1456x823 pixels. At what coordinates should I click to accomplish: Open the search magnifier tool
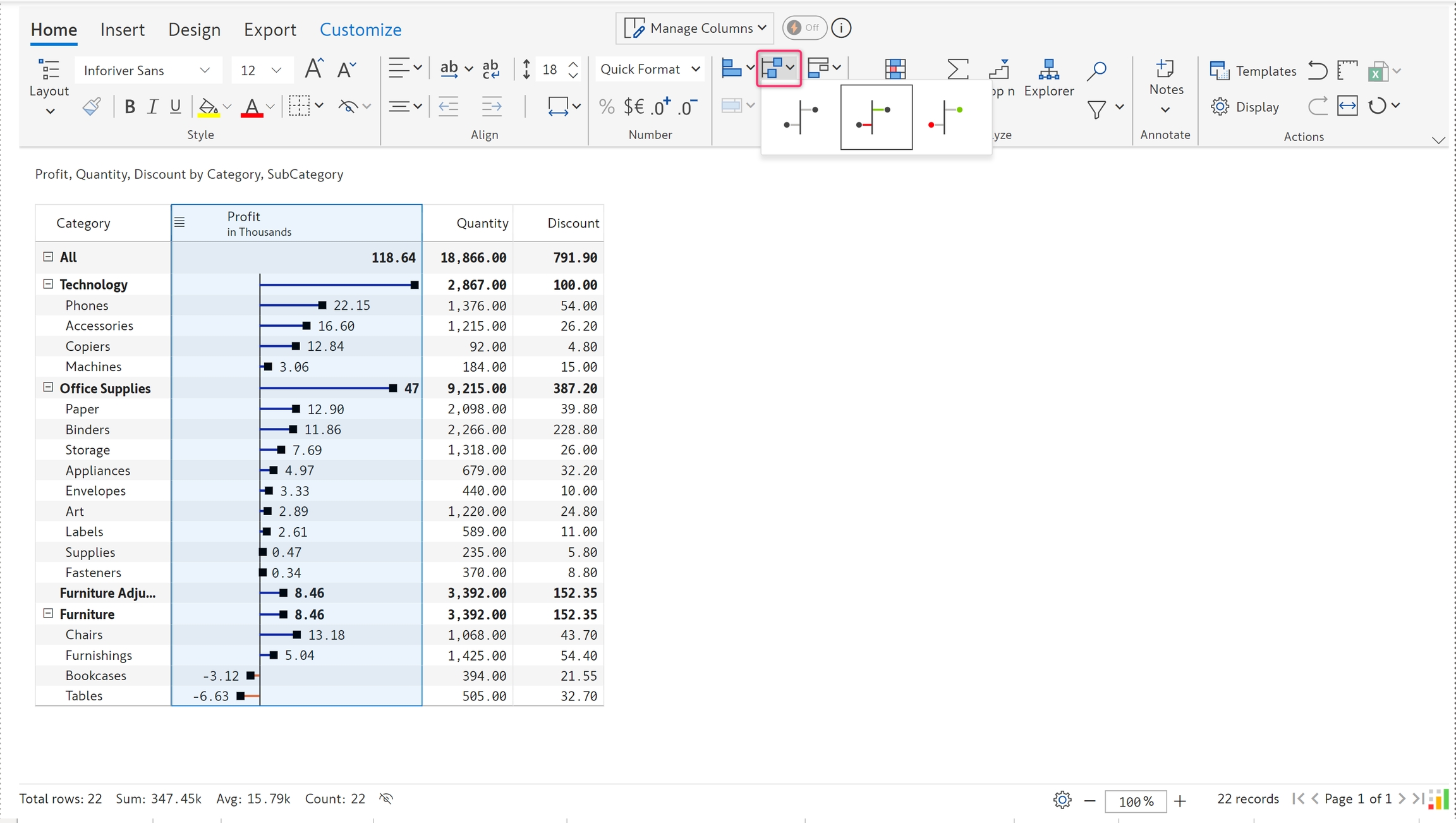(1096, 70)
